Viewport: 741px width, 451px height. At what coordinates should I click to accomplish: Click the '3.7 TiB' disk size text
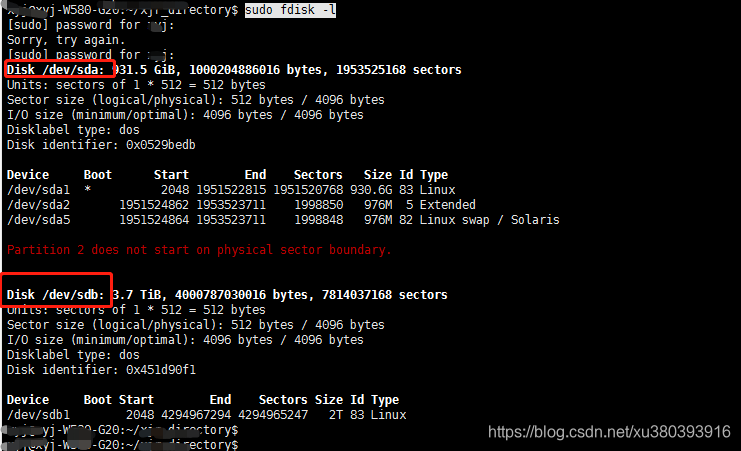[137, 295]
